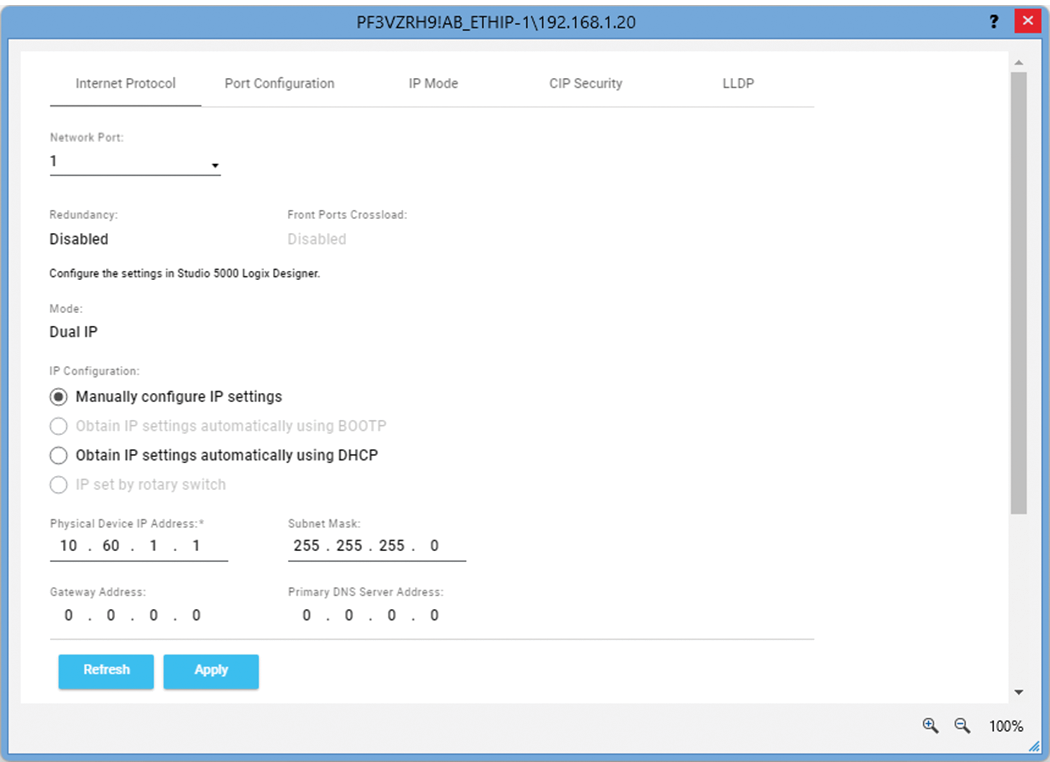Go to the CIP Security tab
1050x762 pixels.
[585, 84]
